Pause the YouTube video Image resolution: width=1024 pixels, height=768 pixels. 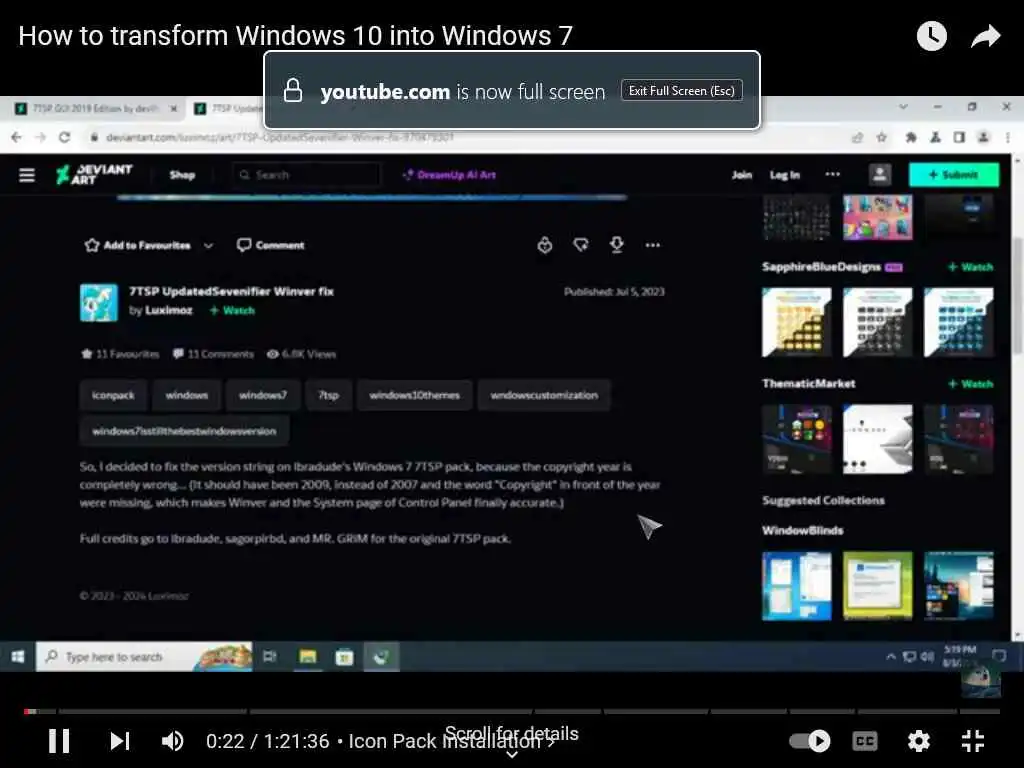[x=59, y=741]
